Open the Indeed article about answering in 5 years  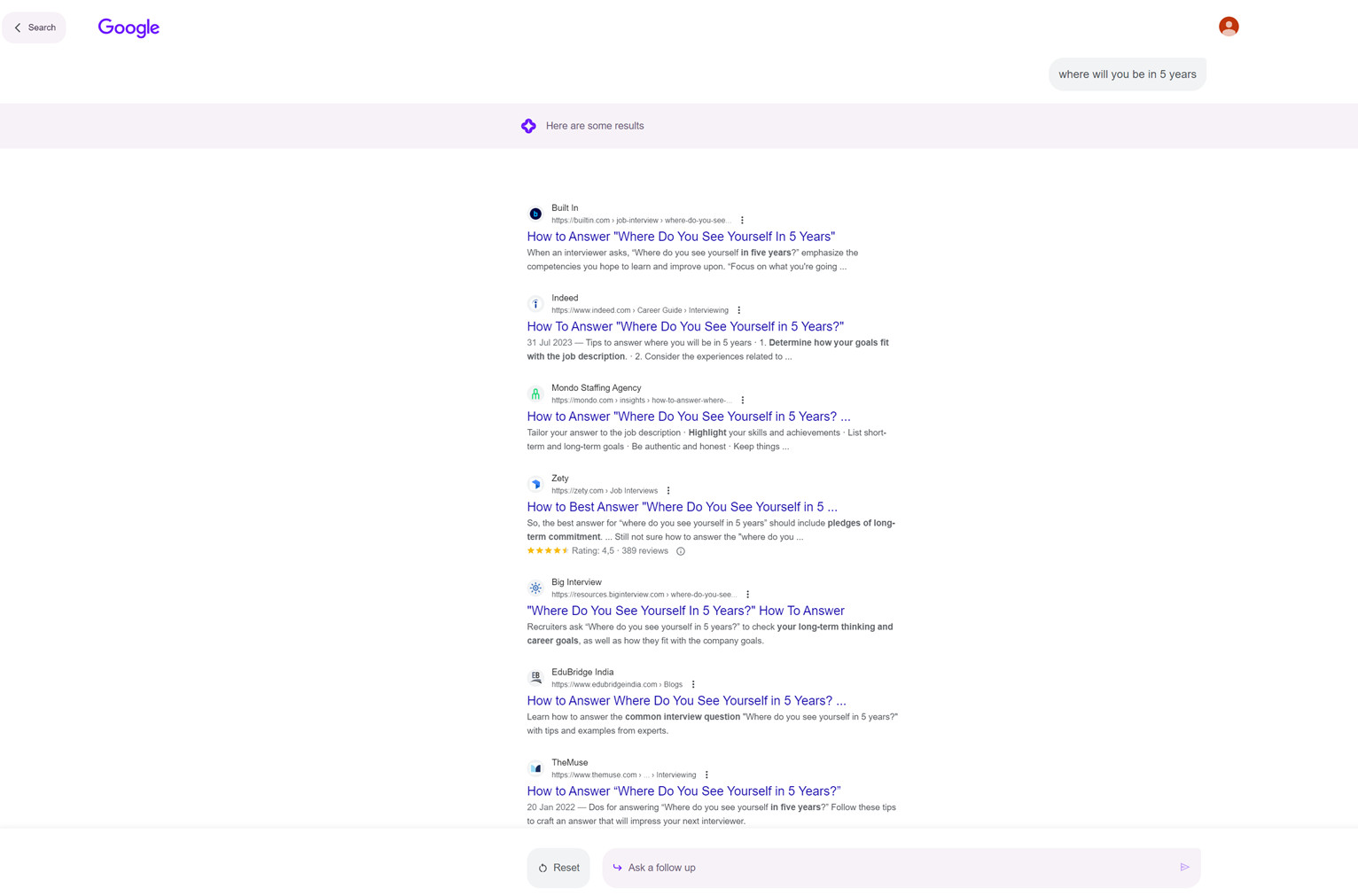click(684, 326)
